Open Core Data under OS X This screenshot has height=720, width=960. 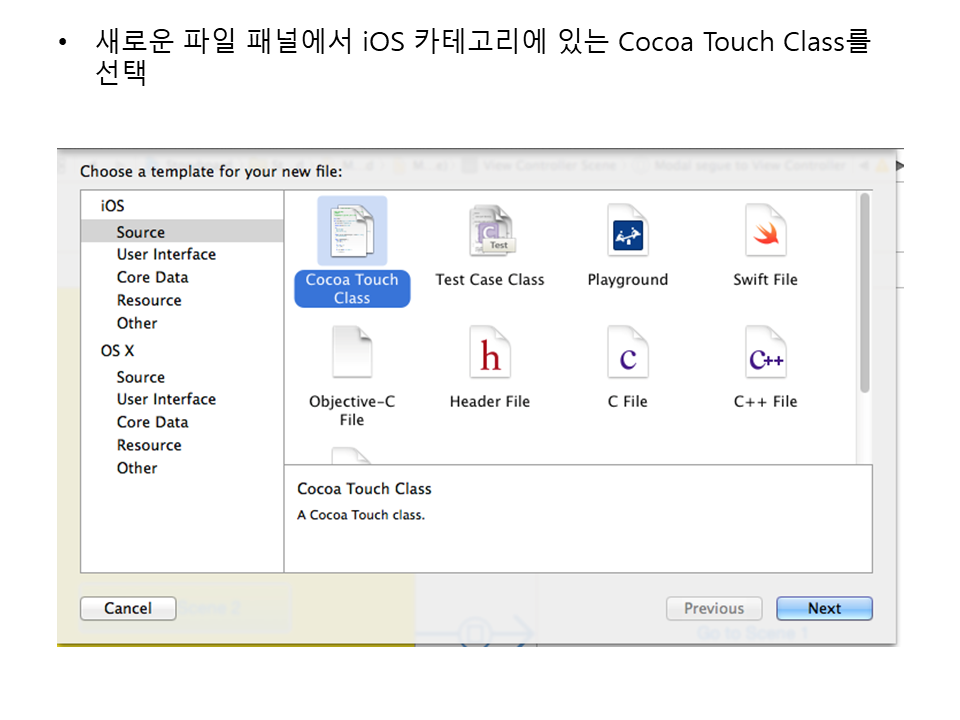tap(152, 423)
